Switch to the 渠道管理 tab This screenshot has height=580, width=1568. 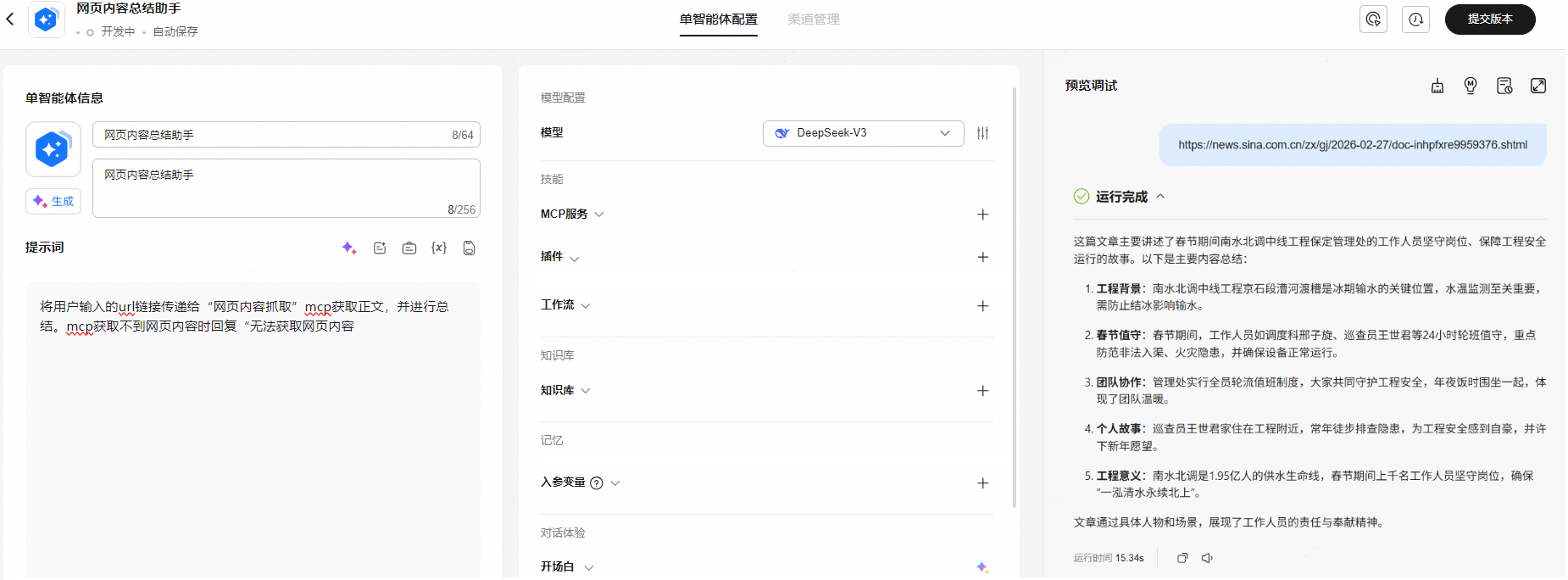tap(814, 20)
